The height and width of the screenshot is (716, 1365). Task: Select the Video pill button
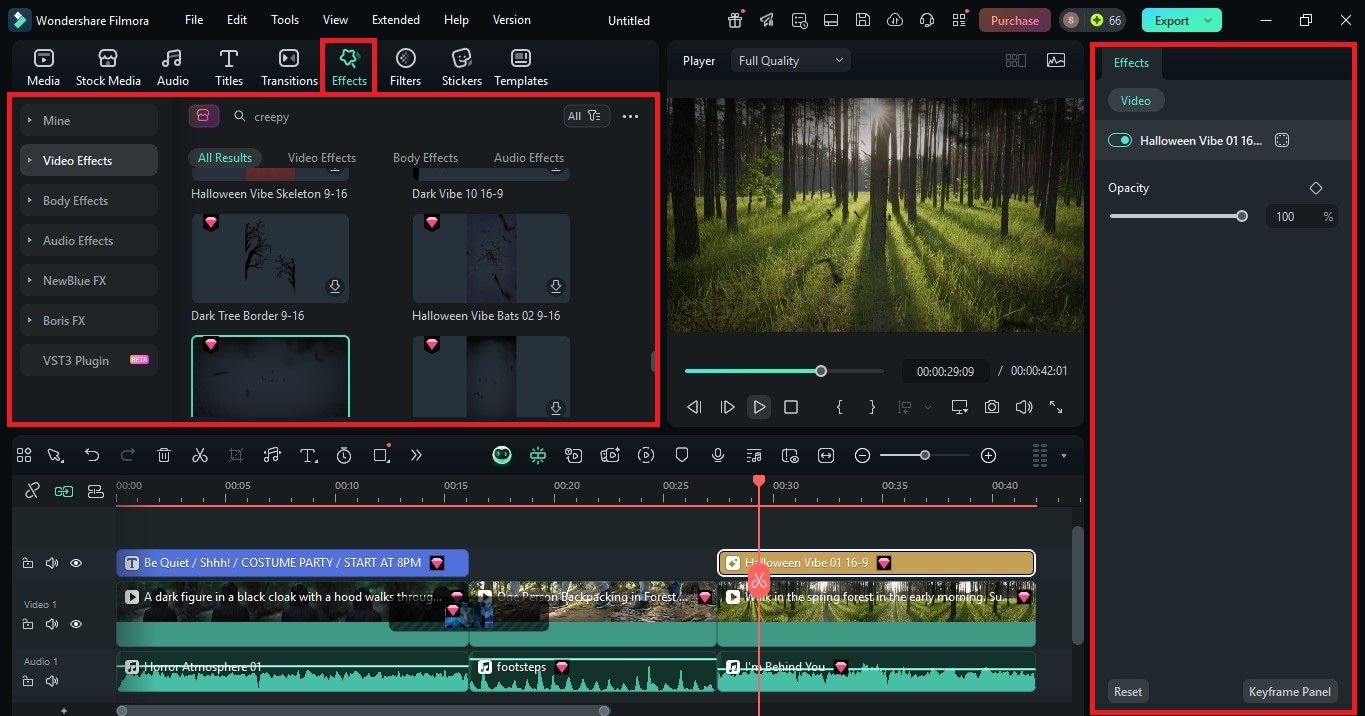coord(1135,100)
